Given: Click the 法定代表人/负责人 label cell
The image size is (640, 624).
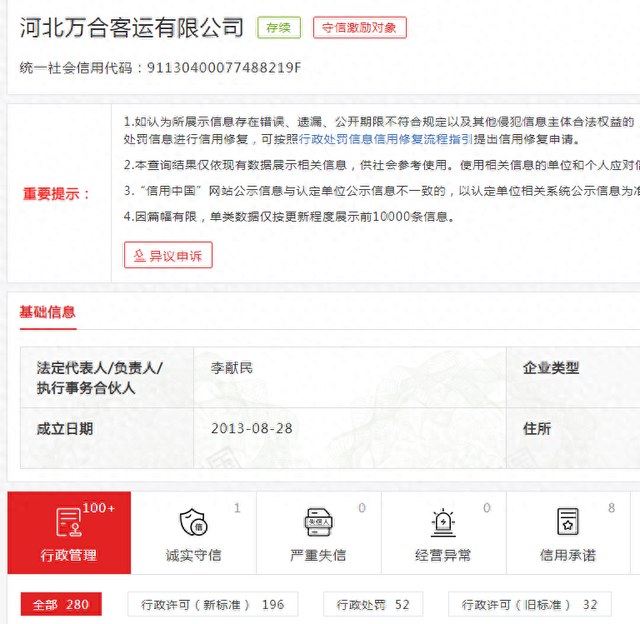Looking at the screenshot, I should coord(107,377).
